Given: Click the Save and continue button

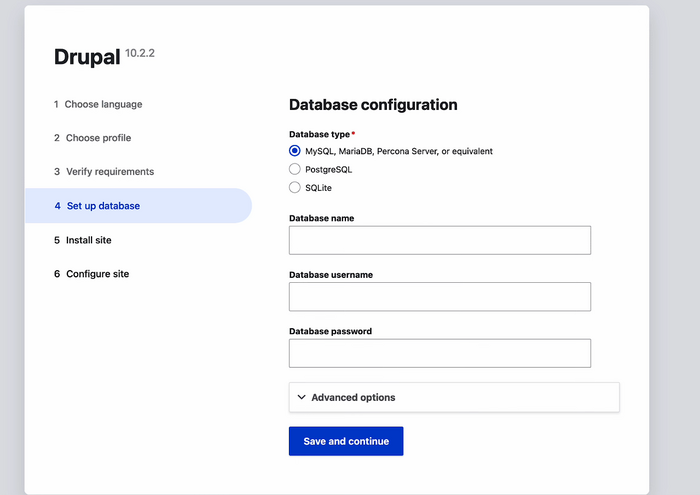Looking at the screenshot, I should 346,441.
